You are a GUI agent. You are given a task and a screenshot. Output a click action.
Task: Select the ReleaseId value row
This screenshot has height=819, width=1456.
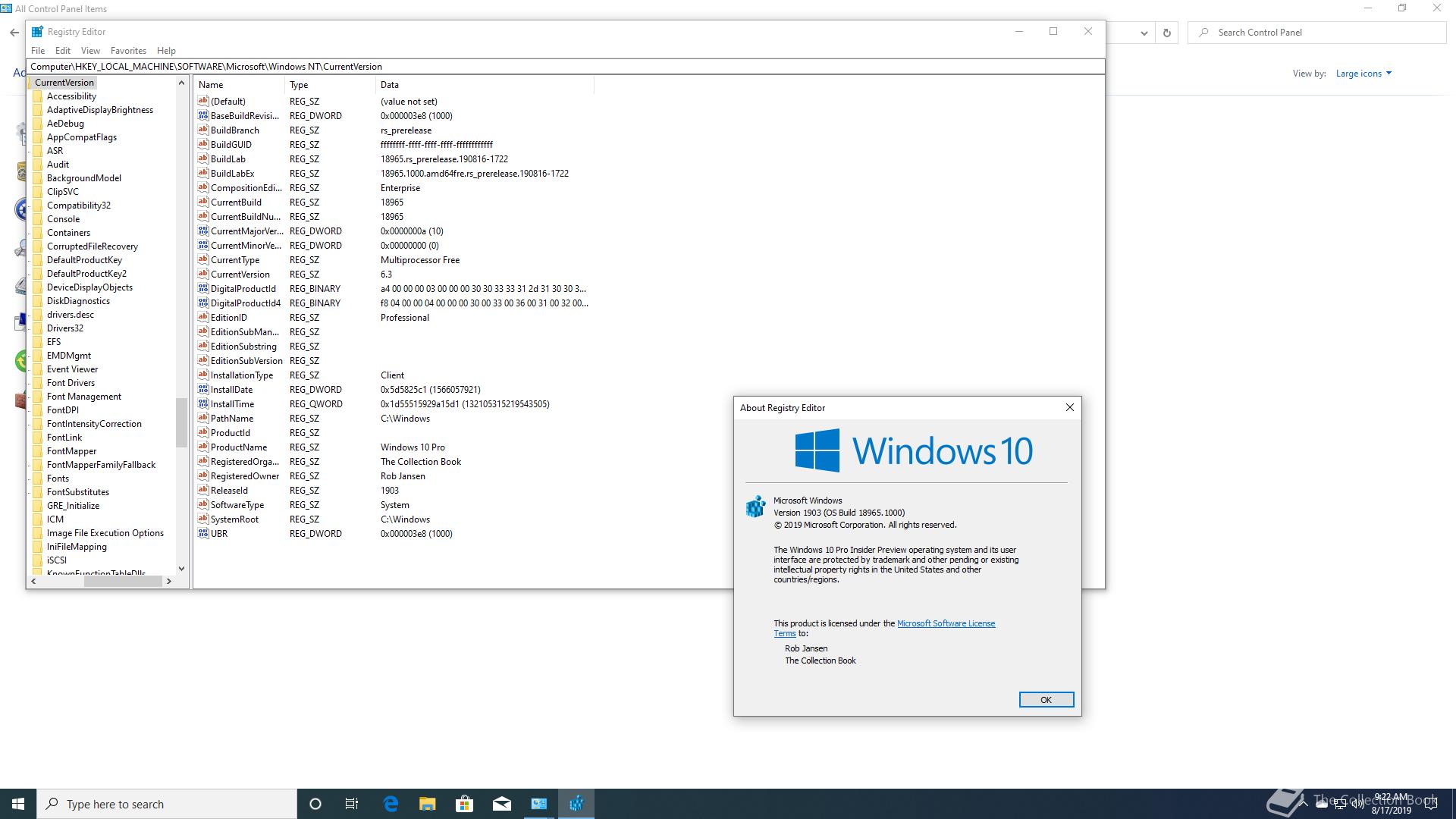tap(394, 490)
